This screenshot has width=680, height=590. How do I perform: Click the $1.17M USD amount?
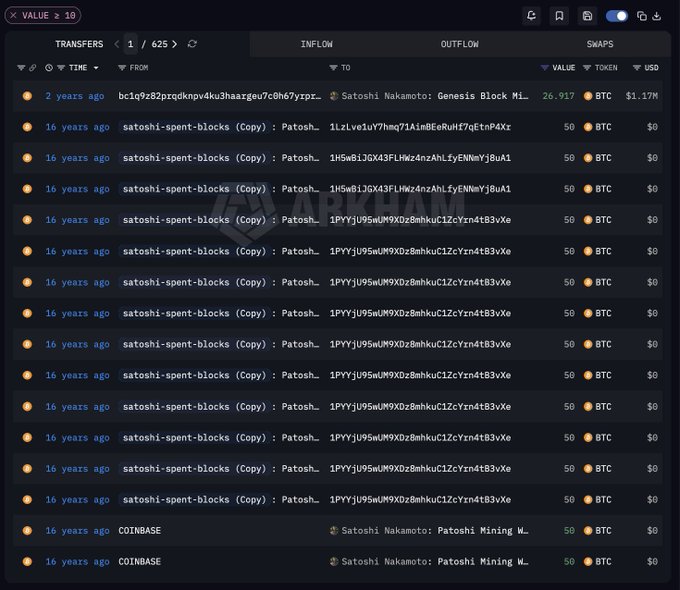click(x=641, y=96)
